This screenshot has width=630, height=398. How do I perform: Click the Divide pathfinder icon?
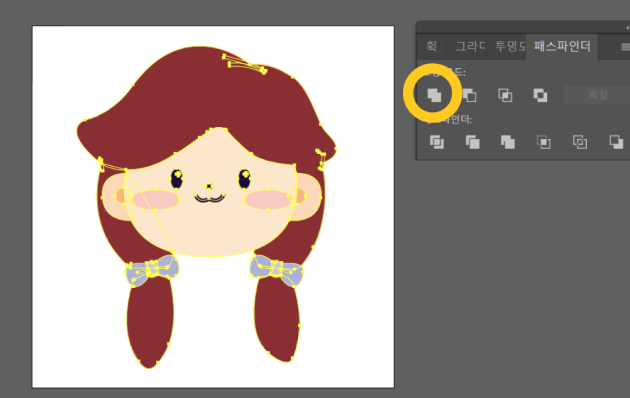click(x=437, y=142)
